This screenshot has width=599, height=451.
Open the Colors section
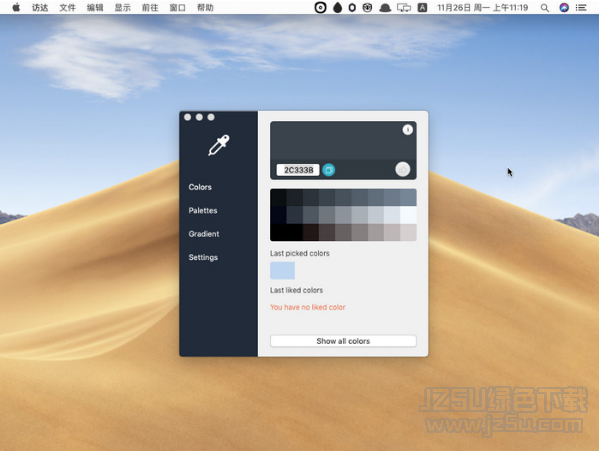[200, 187]
